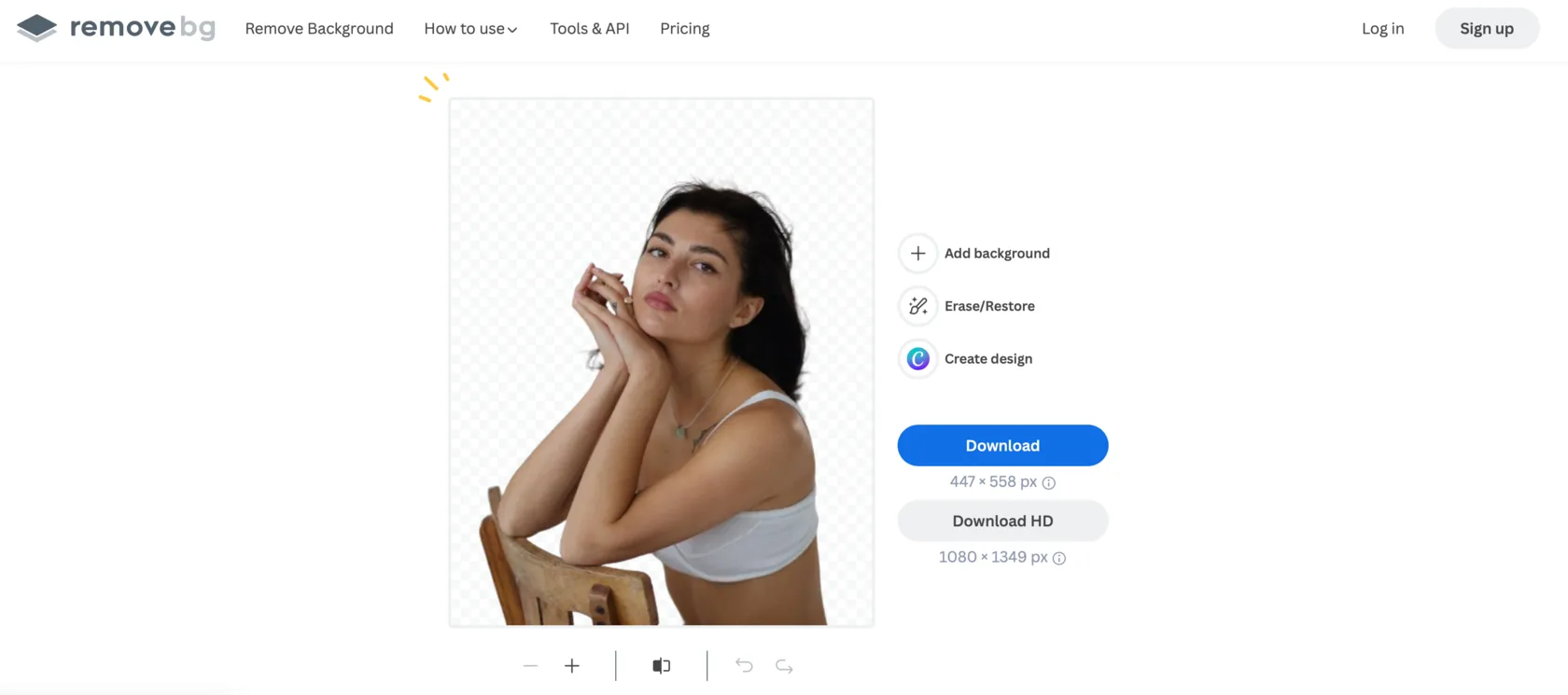
Task: Click the Log in link
Action: click(x=1382, y=29)
